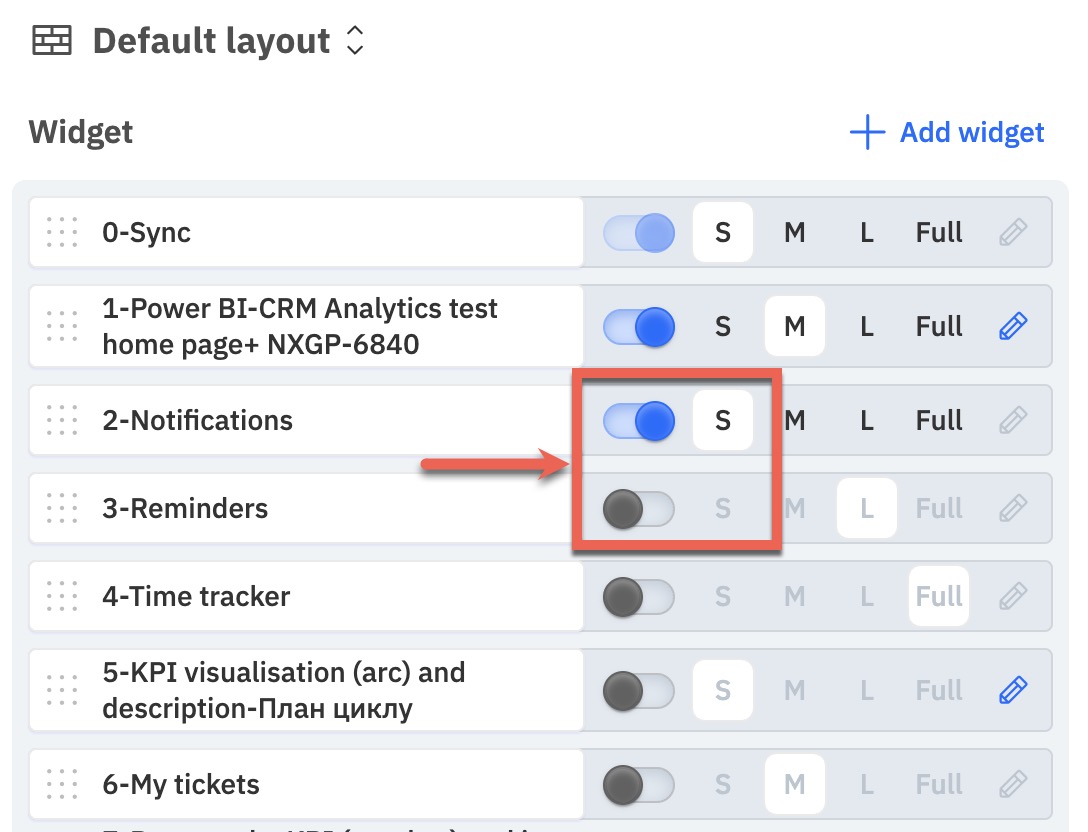This screenshot has height=832, width=1088.
Task: Click the layout grid icon beside Default layout
Action: pyautogui.click(x=52, y=40)
